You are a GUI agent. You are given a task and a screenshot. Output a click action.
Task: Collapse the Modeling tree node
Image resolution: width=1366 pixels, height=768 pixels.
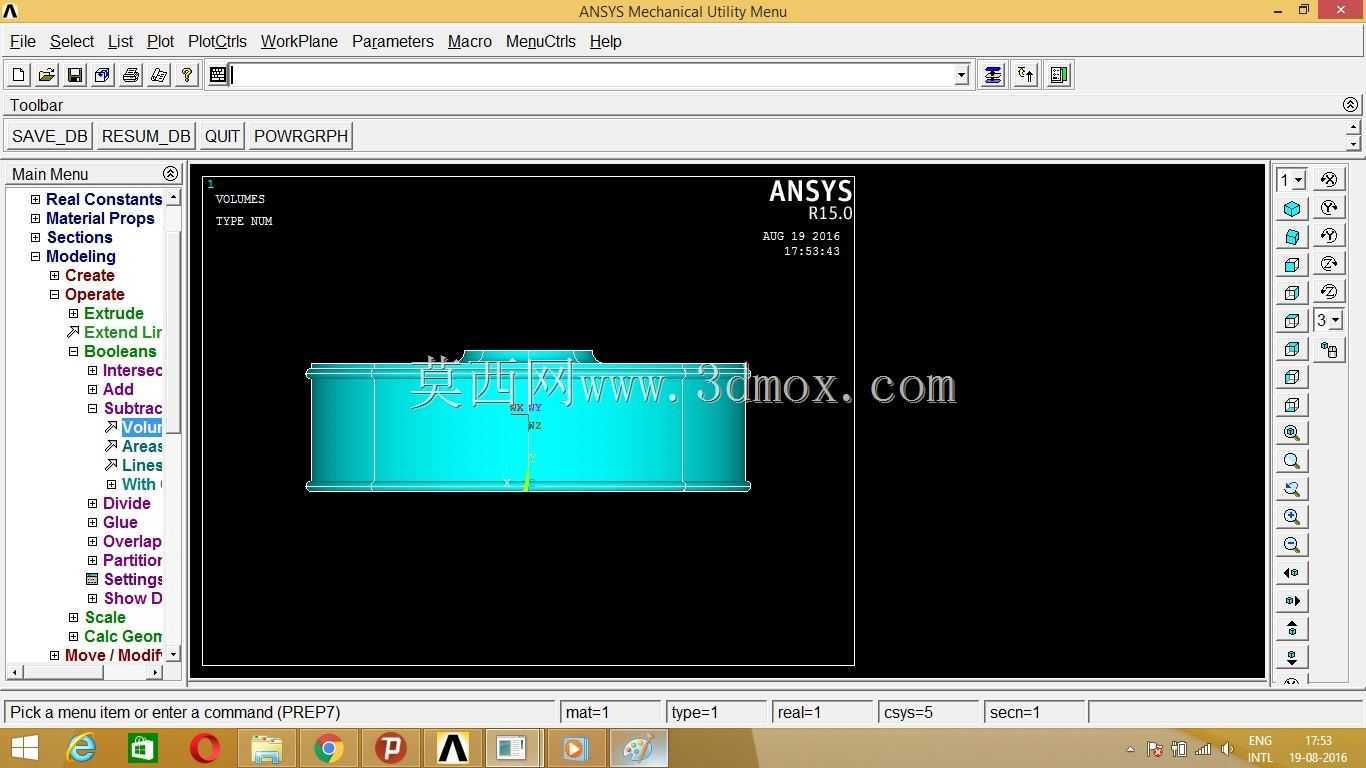pyautogui.click(x=35, y=257)
